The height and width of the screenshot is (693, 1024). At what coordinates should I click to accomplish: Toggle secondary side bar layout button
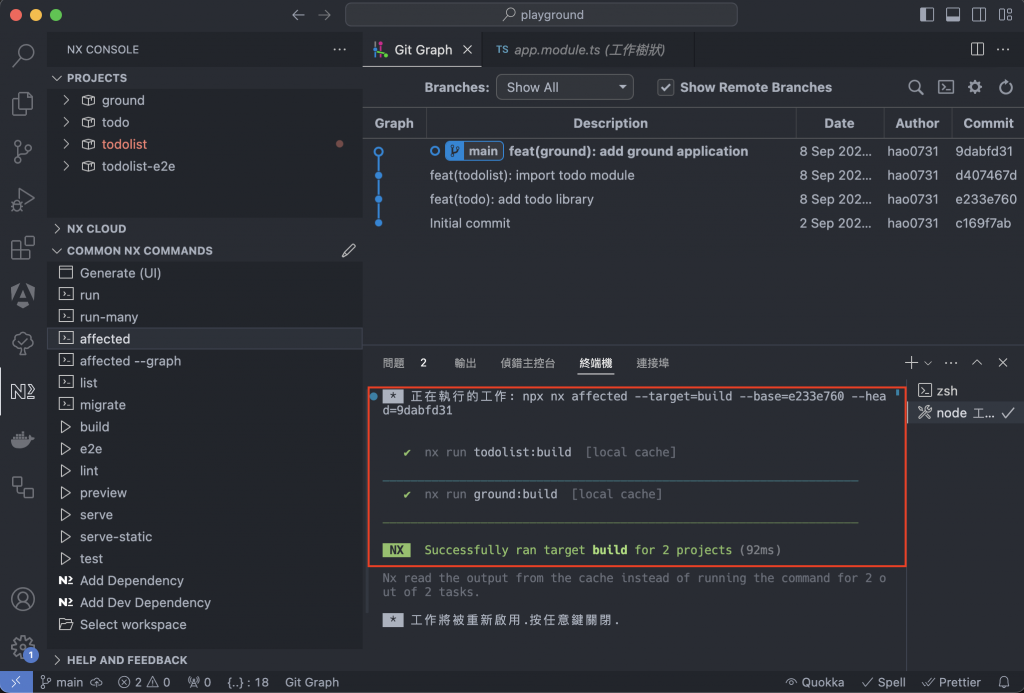pyautogui.click(x=979, y=14)
